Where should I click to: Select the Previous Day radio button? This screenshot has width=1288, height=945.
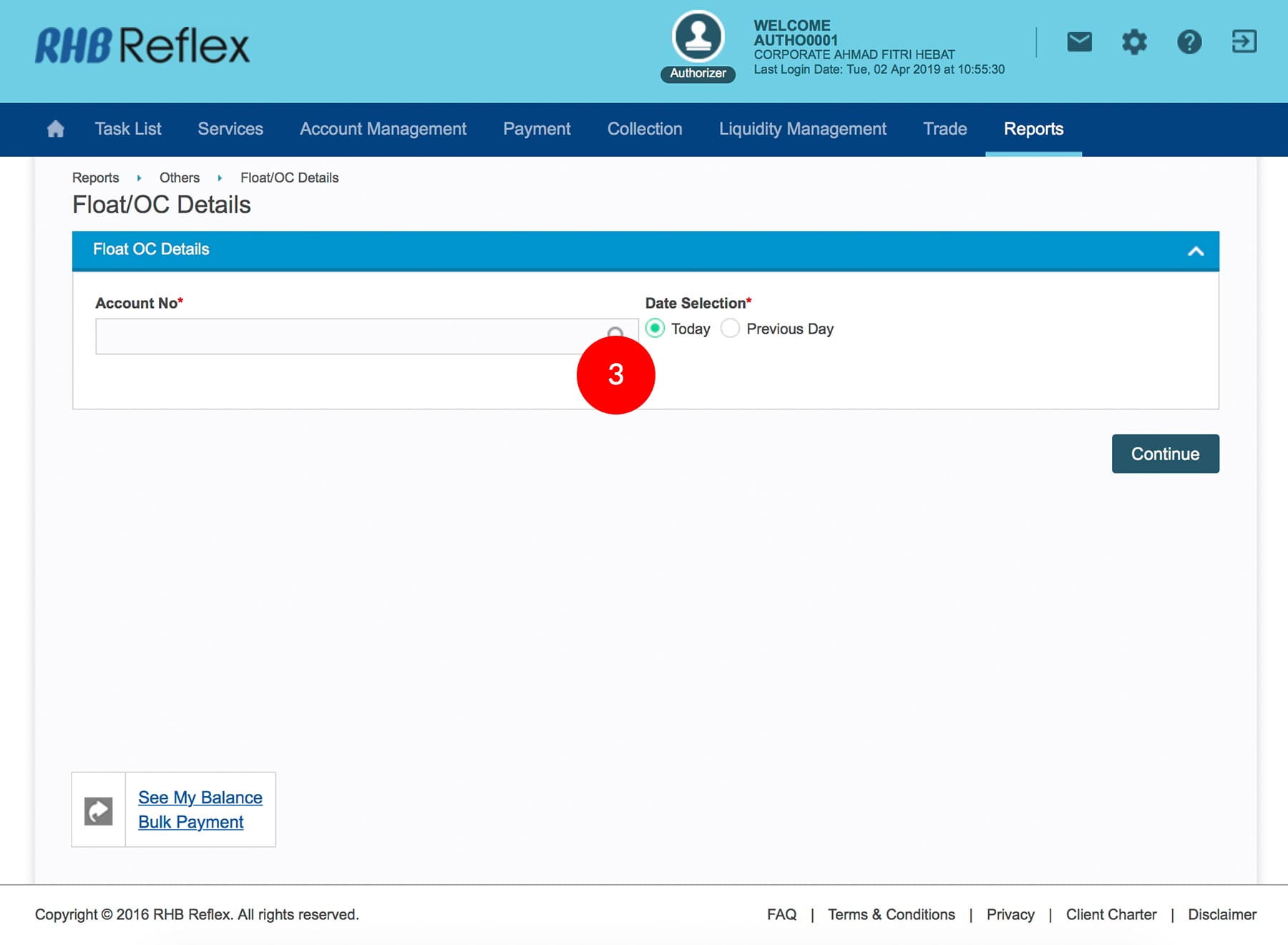tap(730, 329)
